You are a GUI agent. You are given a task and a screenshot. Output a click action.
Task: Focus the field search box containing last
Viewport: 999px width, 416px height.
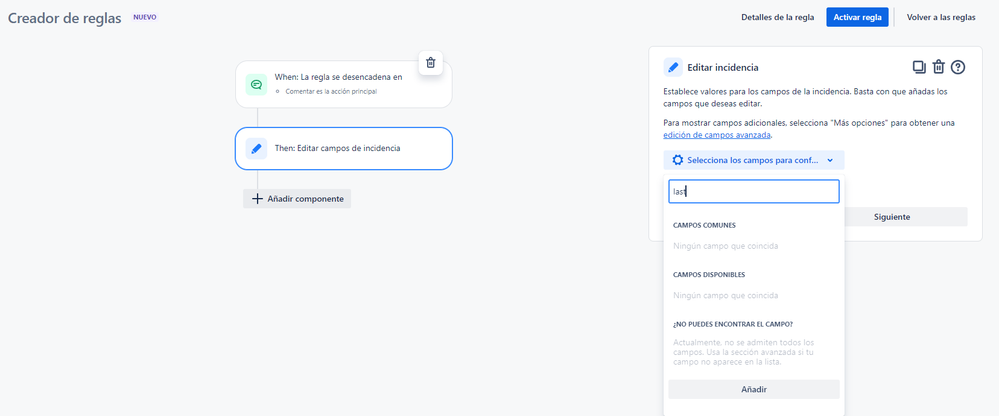(x=754, y=191)
